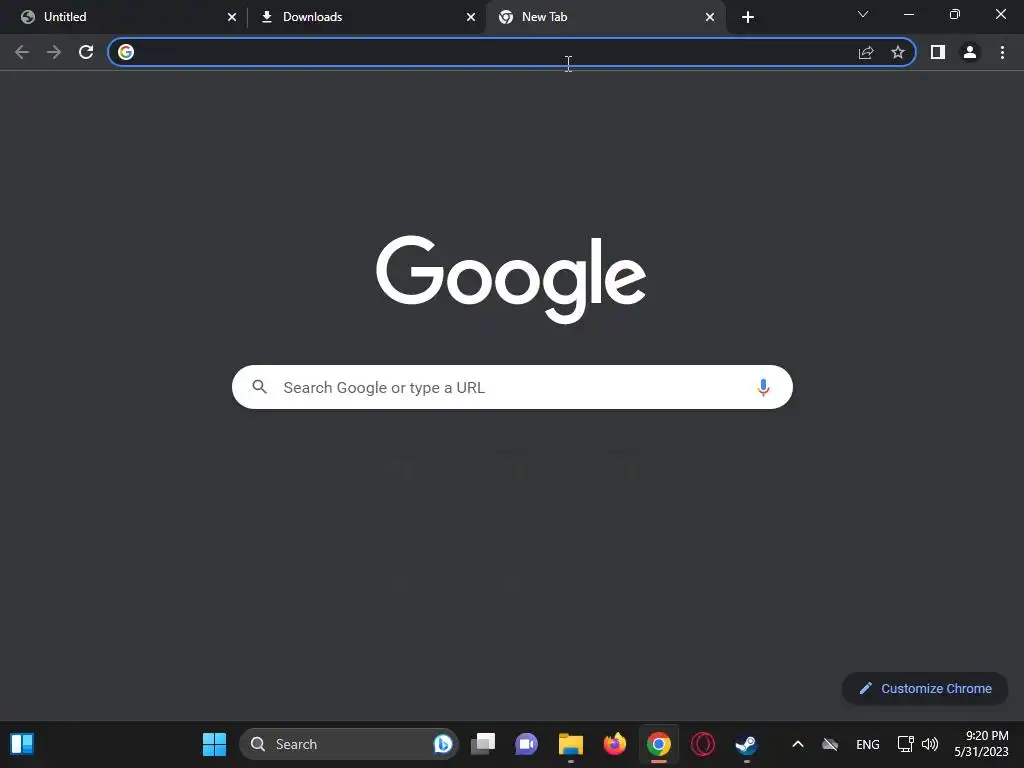Screen dimensions: 1024x768
Task: Open the Chrome profile menu
Action: [x=970, y=52]
